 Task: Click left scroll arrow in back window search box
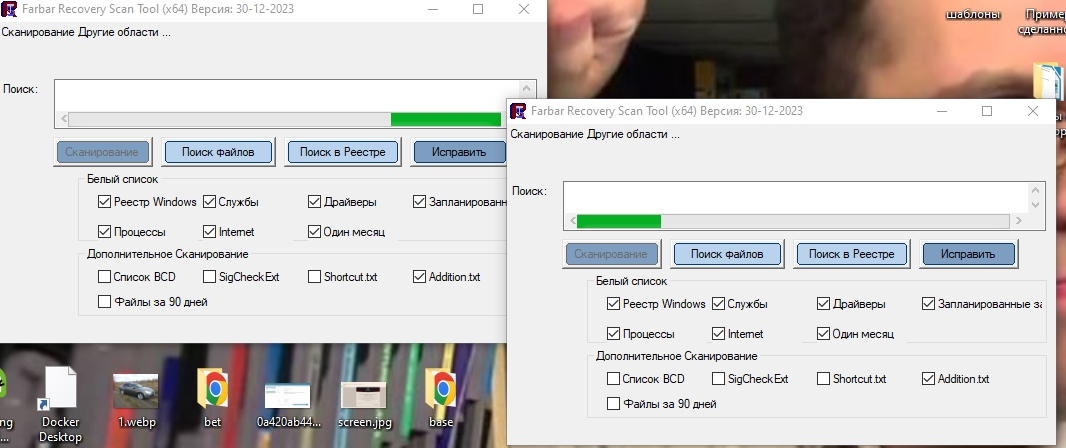(x=63, y=119)
